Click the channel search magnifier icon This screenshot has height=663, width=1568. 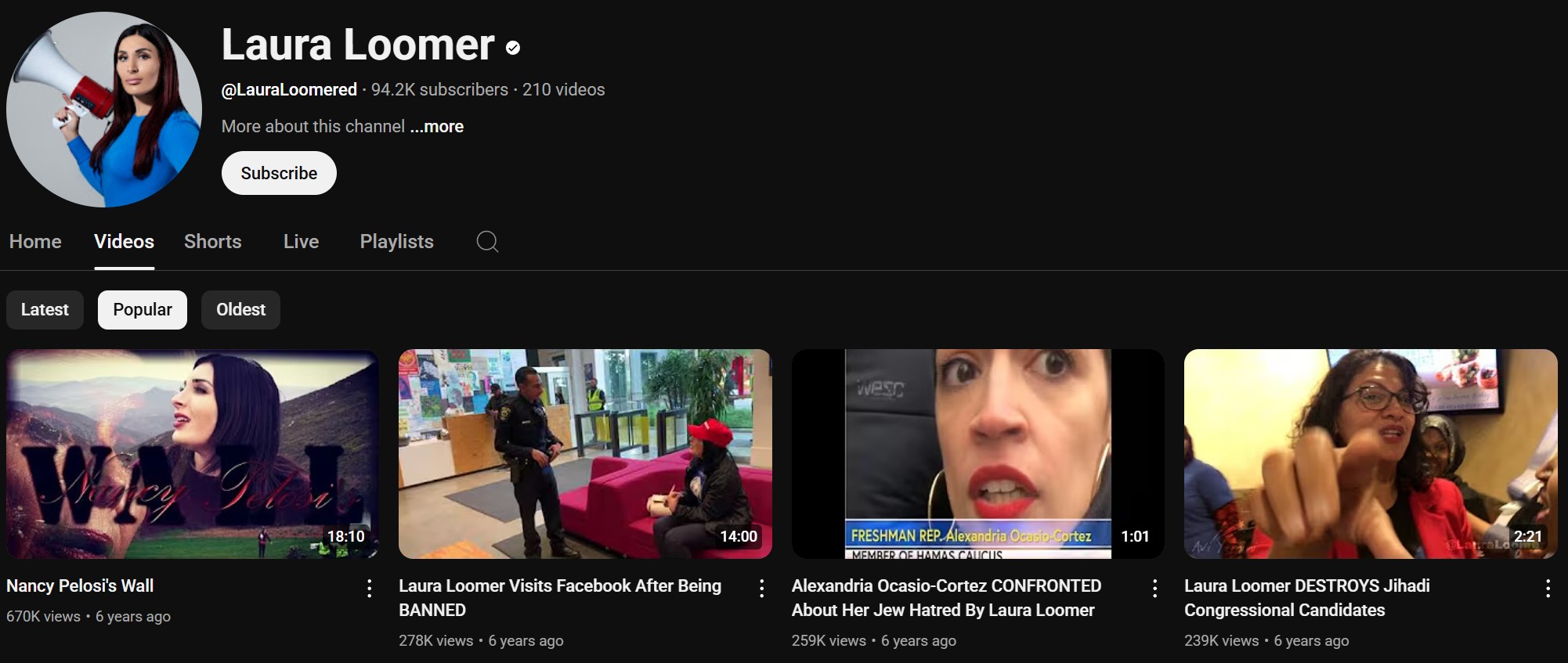[487, 241]
